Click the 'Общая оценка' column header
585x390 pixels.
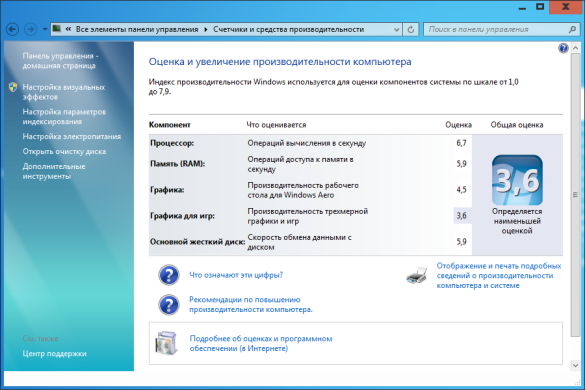[x=517, y=125]
